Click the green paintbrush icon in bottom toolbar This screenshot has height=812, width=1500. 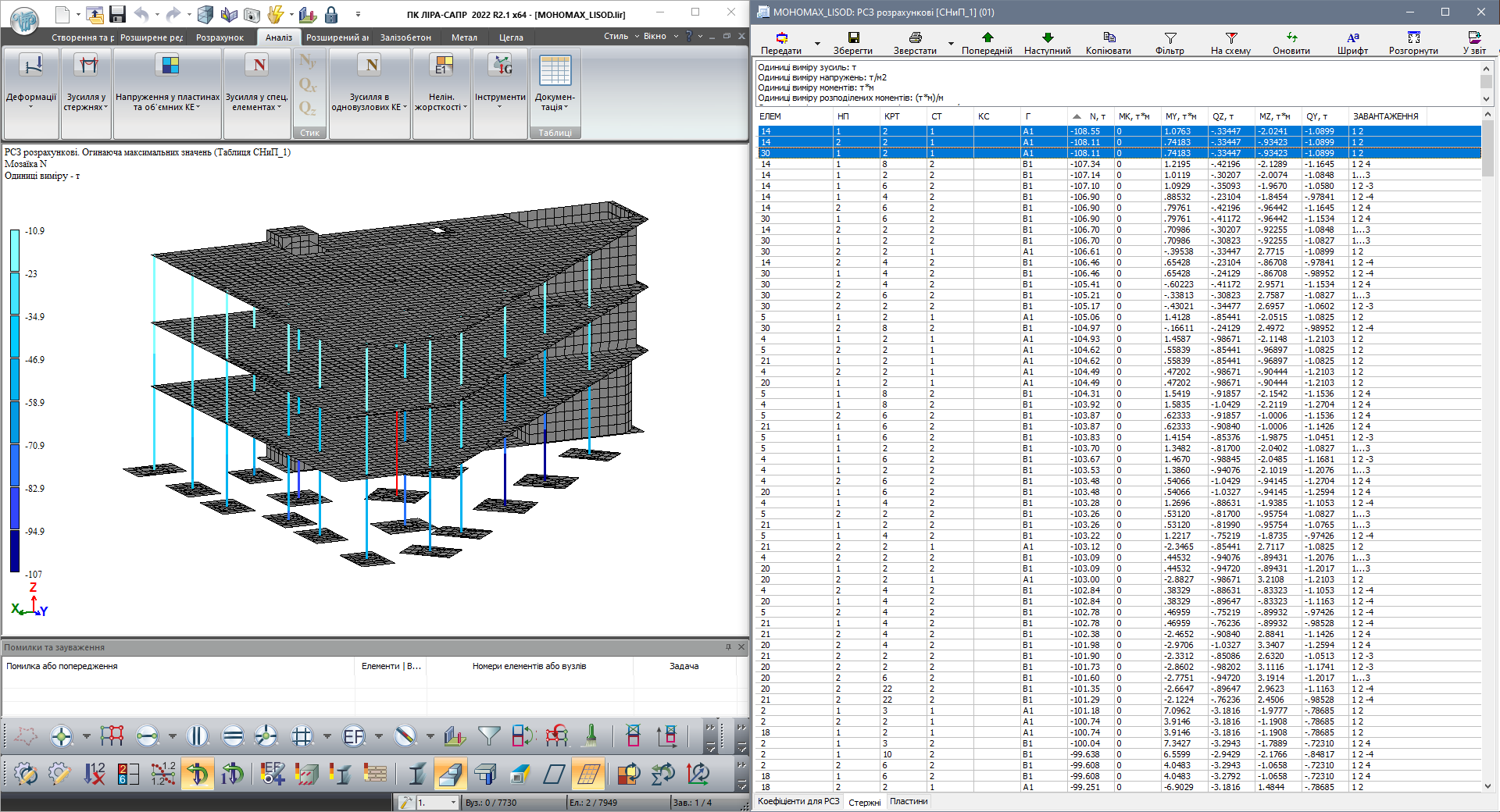pyautogui.click(x=591, y=735)
